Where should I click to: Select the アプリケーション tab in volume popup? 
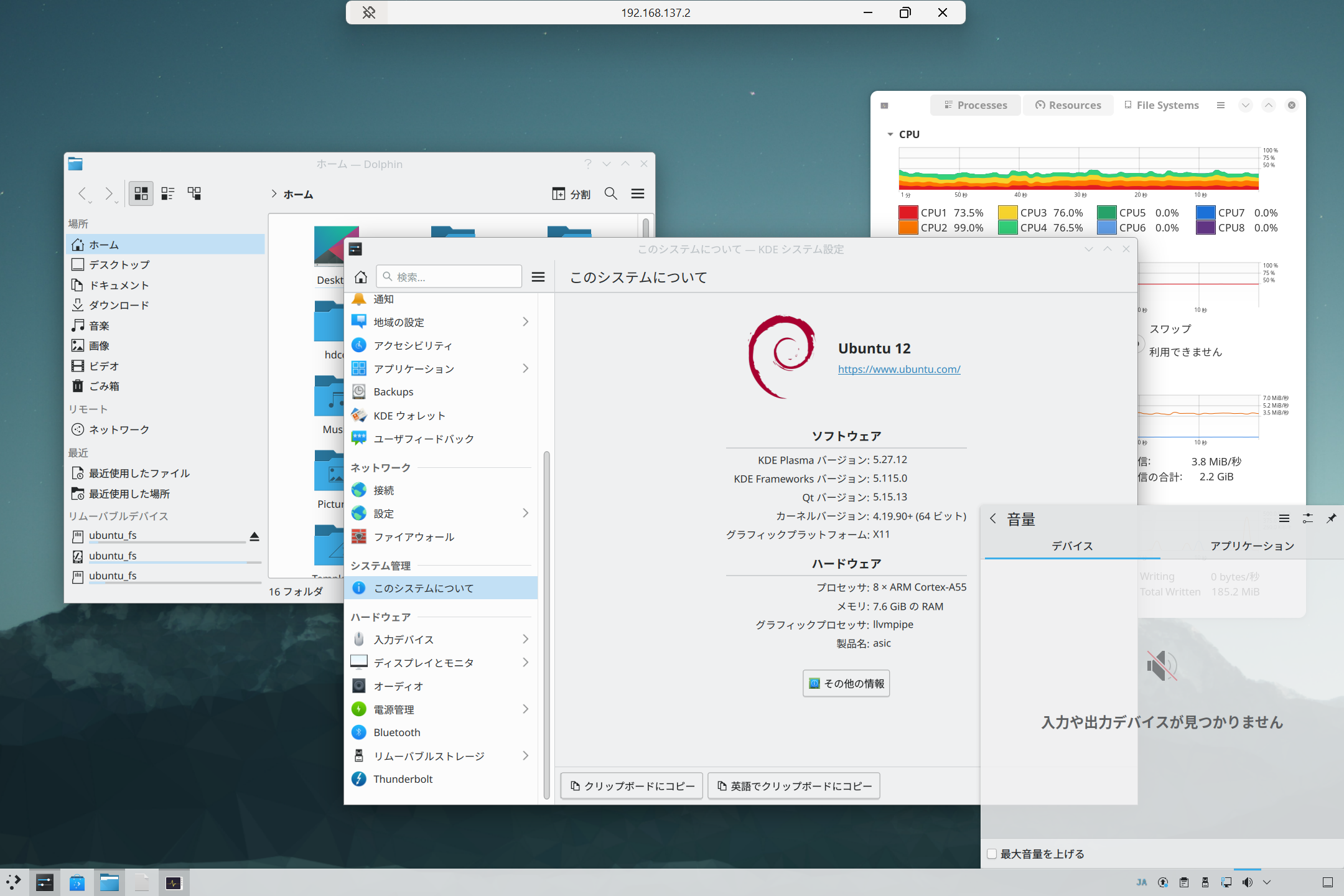coord(1252,546)
